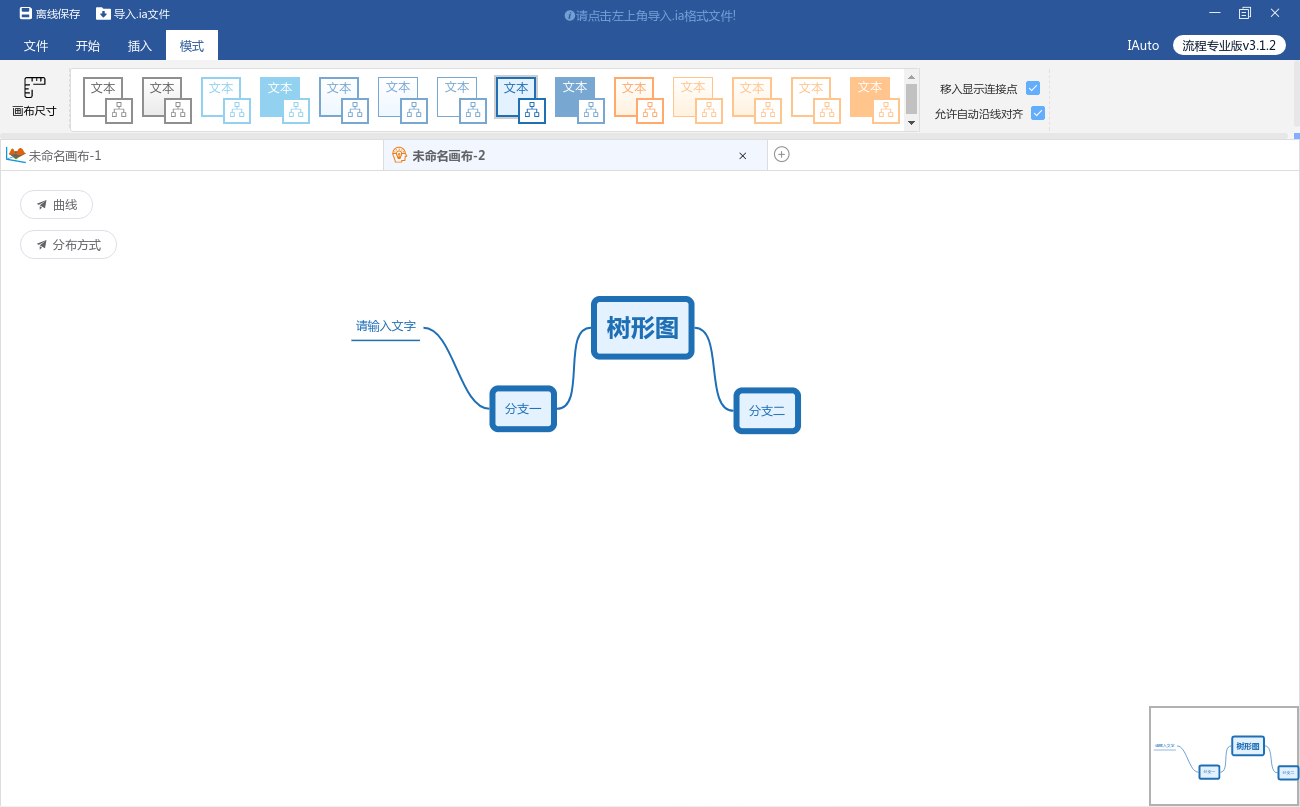The width and height of the screenshot is (1300, 807).
Task: Switch to the 未命名画布-1 canvas tab
Action: click(x=65, y=156)
